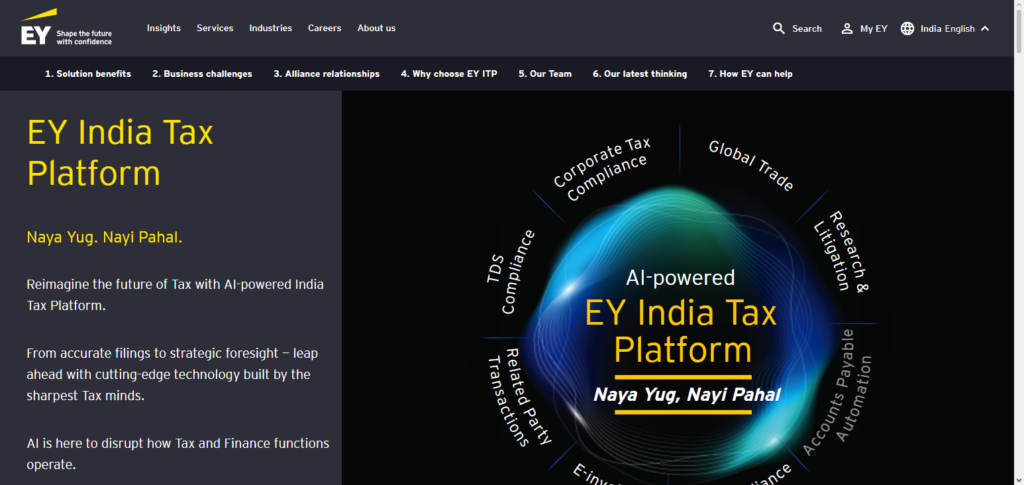
Task: Click the Search label in the header
Action: (x=807, y=29)
